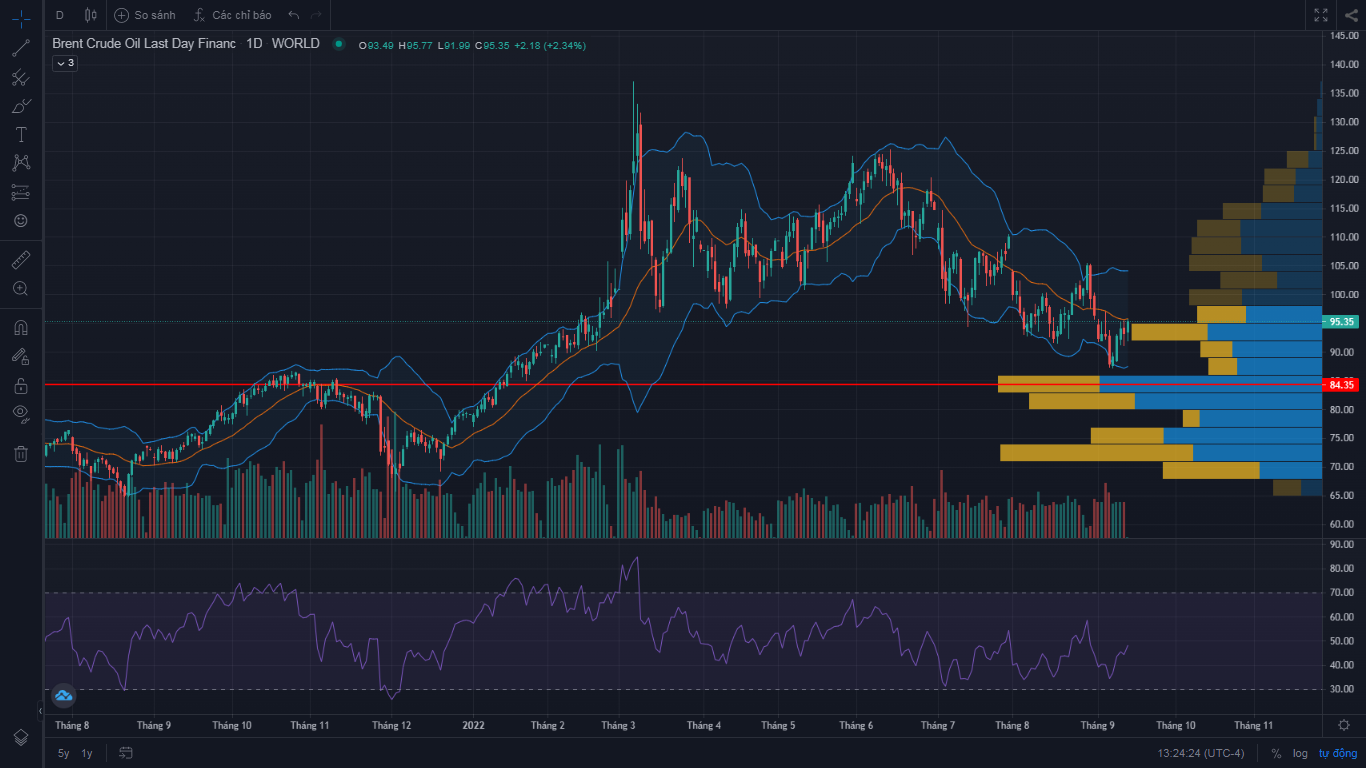This screenshot has height=768, width=1366.
Task: Click the WORLD exchange label in legend
Action: pyautogui.click(x=295, y=44)
